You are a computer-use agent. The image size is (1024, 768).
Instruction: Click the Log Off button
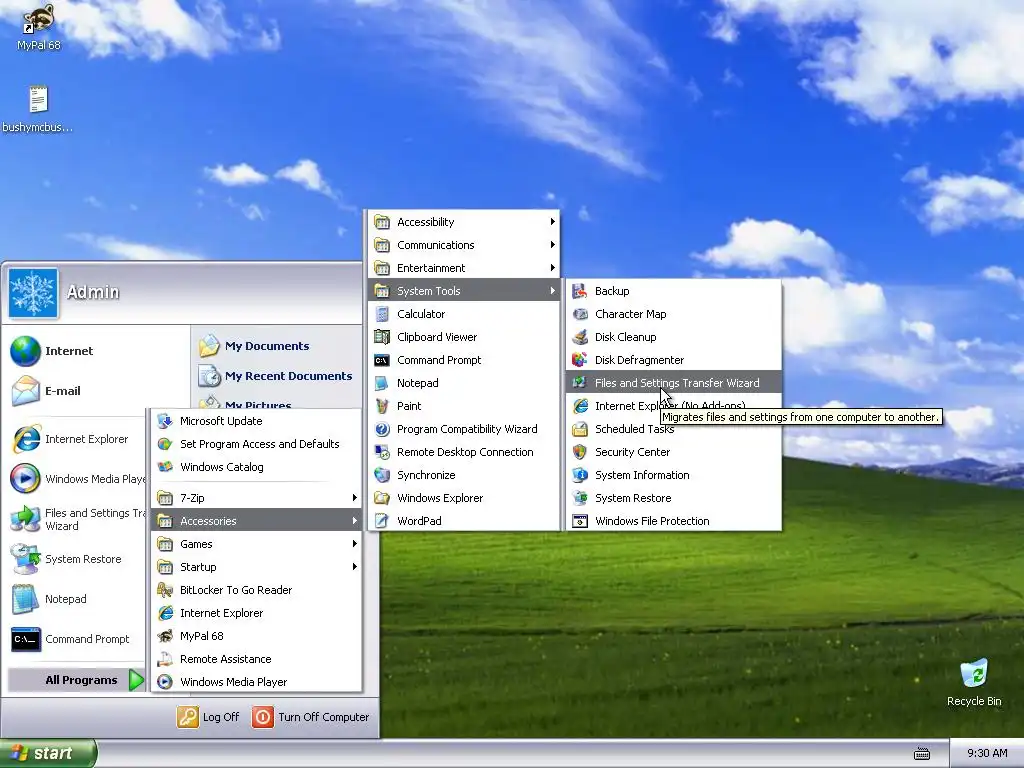(x=208, y=717)
